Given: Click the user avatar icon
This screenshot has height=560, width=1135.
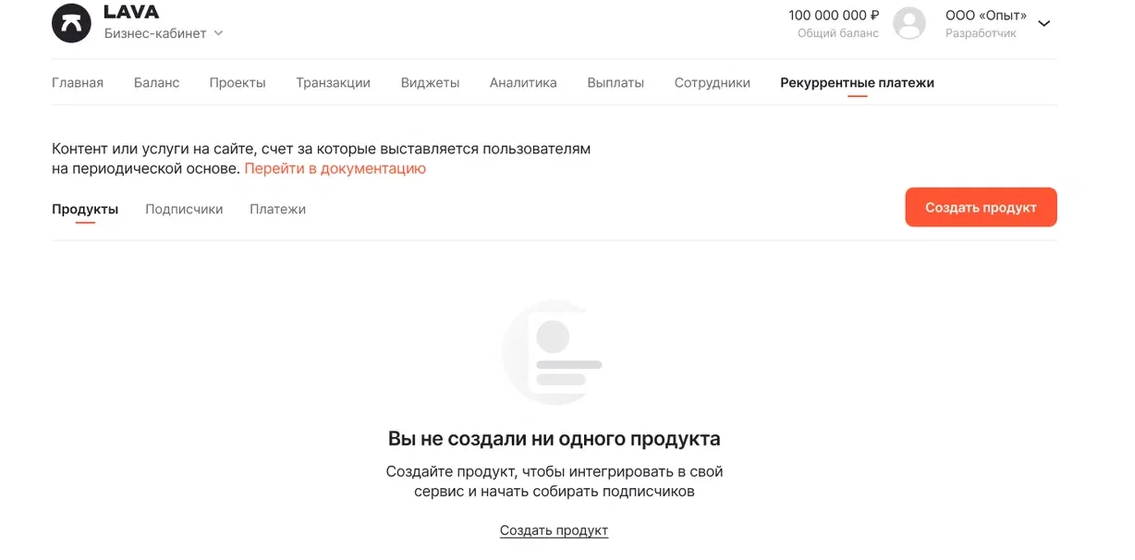Looking at the screenshot, I should coord(909,23).
